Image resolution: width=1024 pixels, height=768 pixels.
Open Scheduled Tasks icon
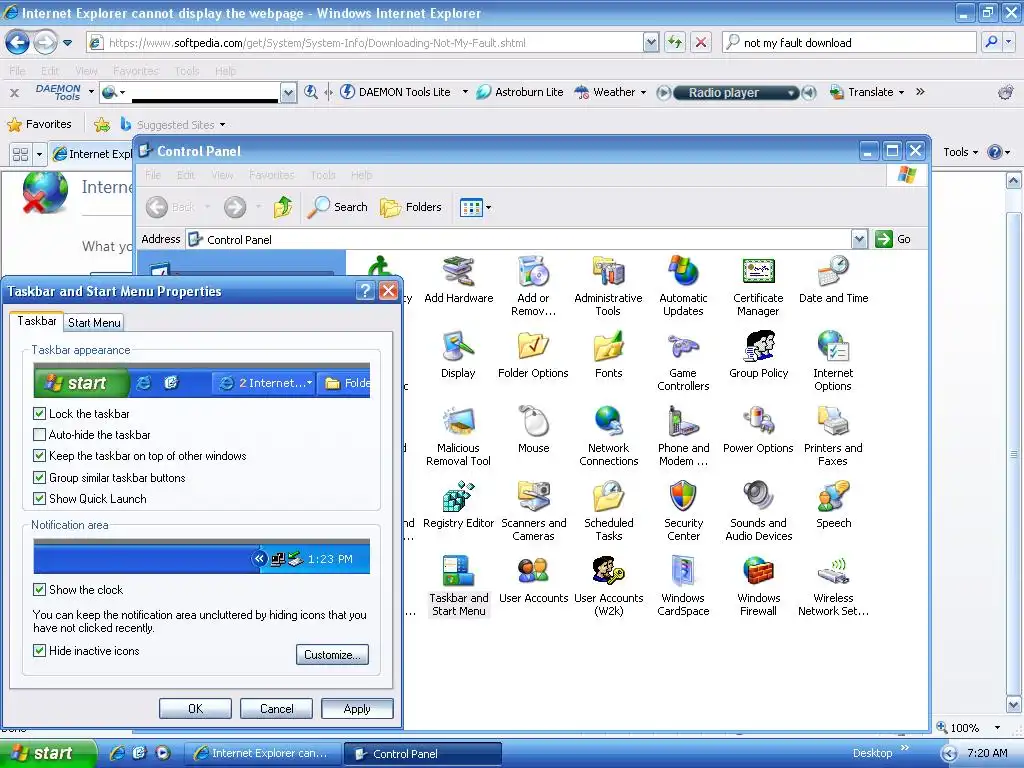click(609, 511)
